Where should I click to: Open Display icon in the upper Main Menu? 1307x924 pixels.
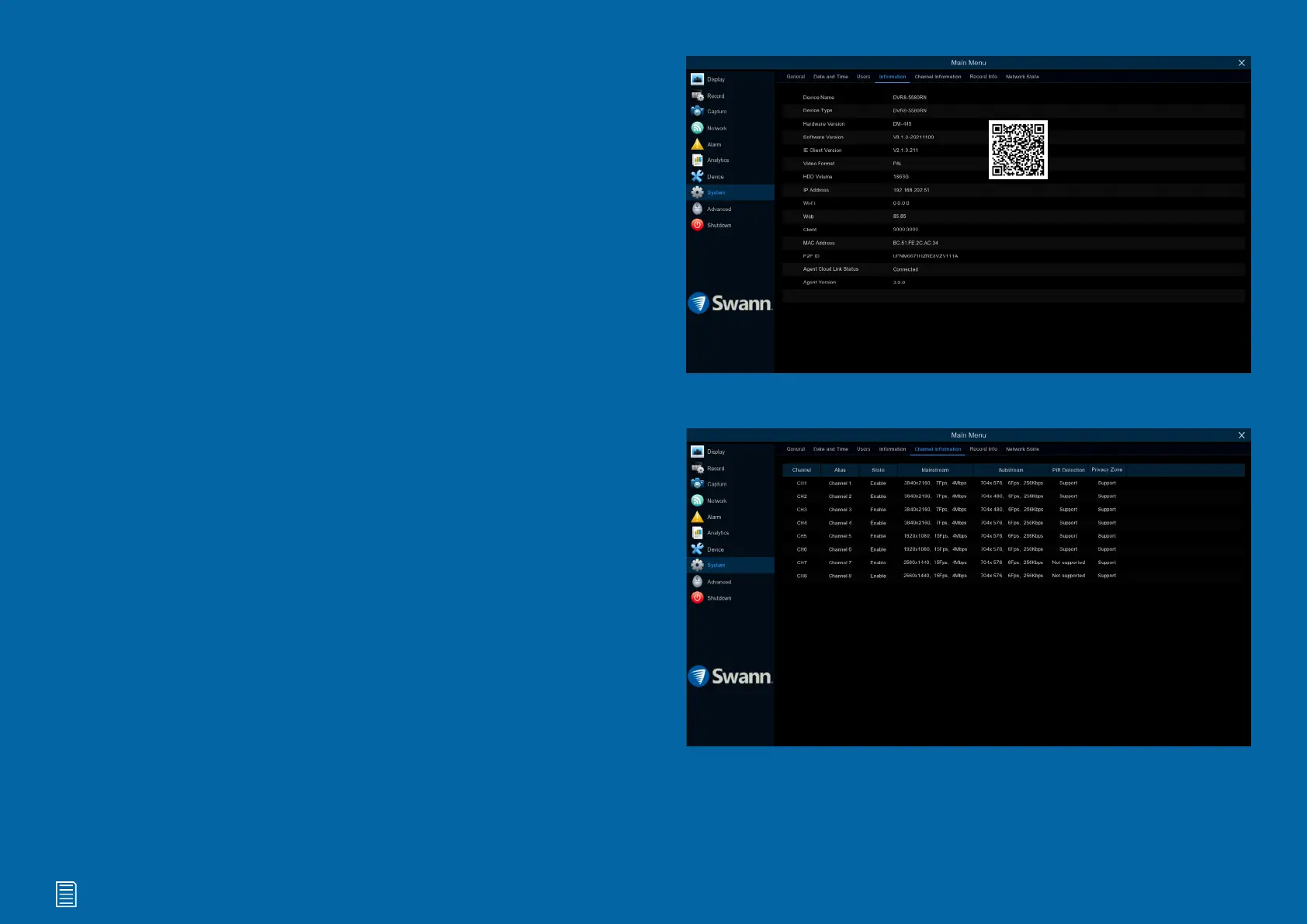click(697, 79)
